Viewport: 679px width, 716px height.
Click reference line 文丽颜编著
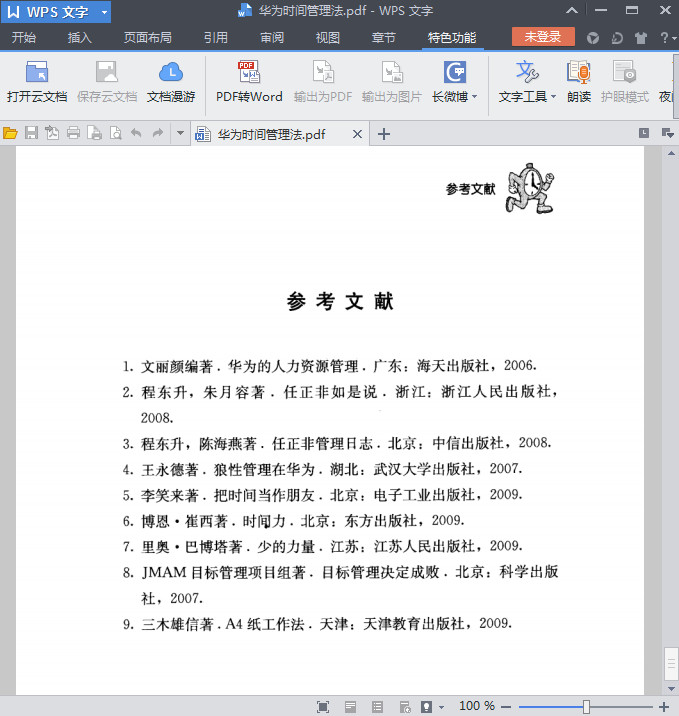point(329,366)
